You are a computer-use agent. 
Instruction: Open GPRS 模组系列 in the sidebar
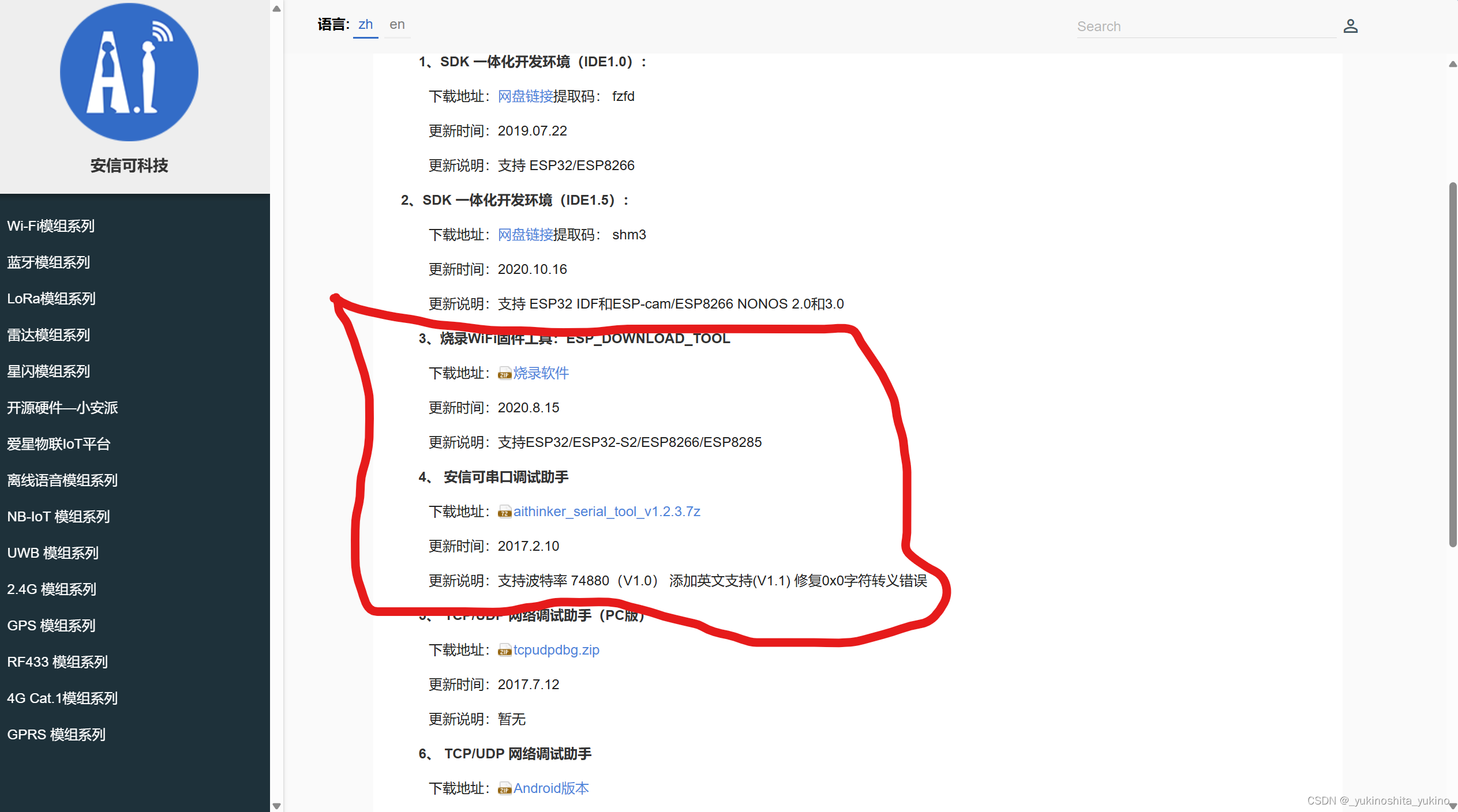point(56,735)
